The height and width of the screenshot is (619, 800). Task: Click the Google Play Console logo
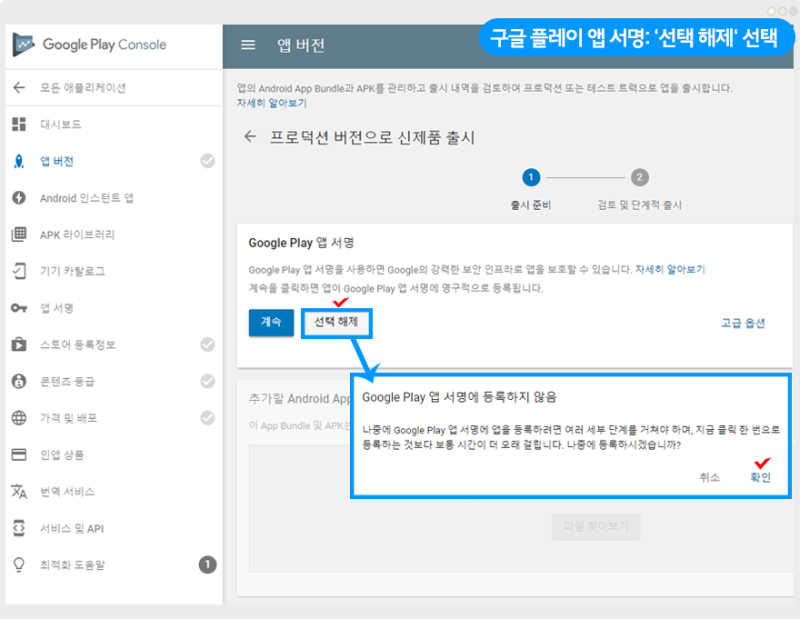point(90,45)
